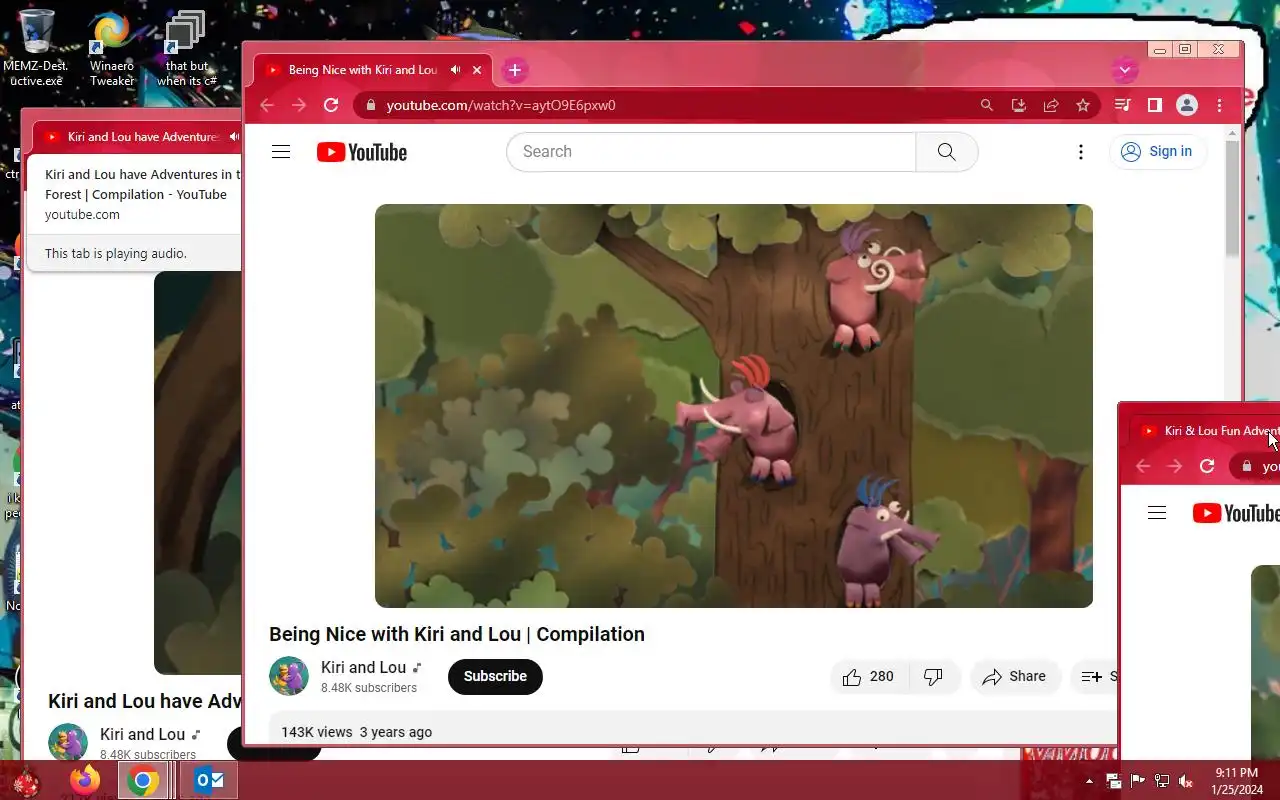Viewport: 1280px width, 800px height.
Task: Click the taskbar clock showing 9:11 PM
Action: click(1236, 781)
